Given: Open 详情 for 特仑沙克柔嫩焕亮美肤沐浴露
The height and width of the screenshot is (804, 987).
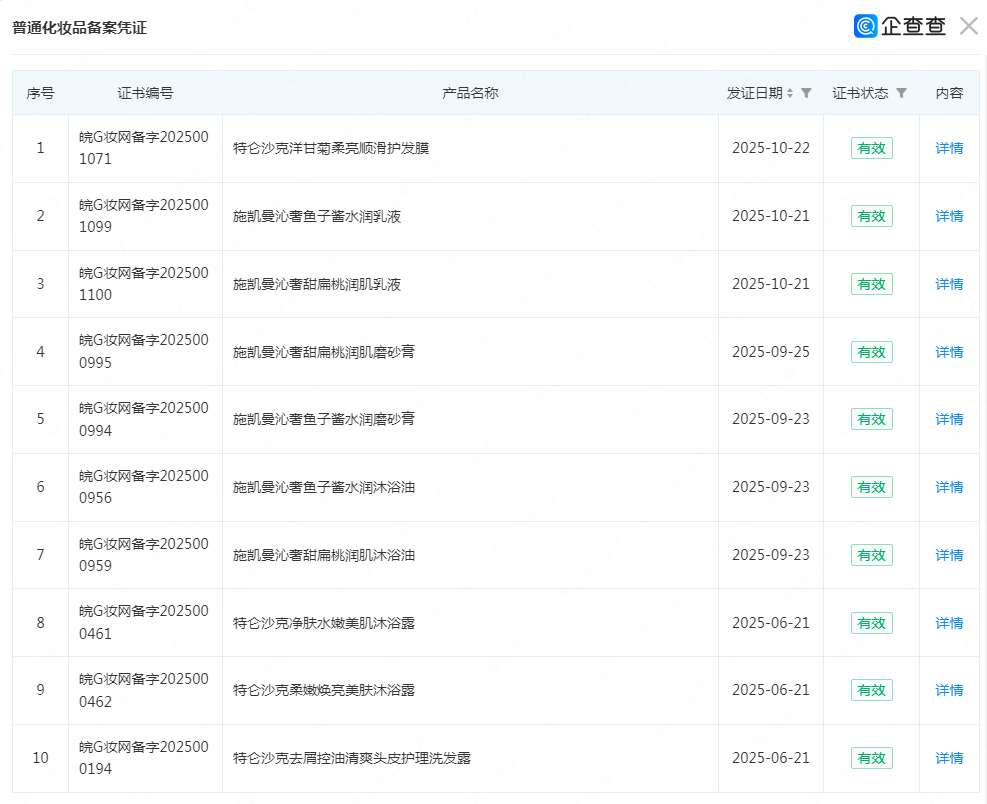Looking at the screenshot, I should click(x=949, y=690).
